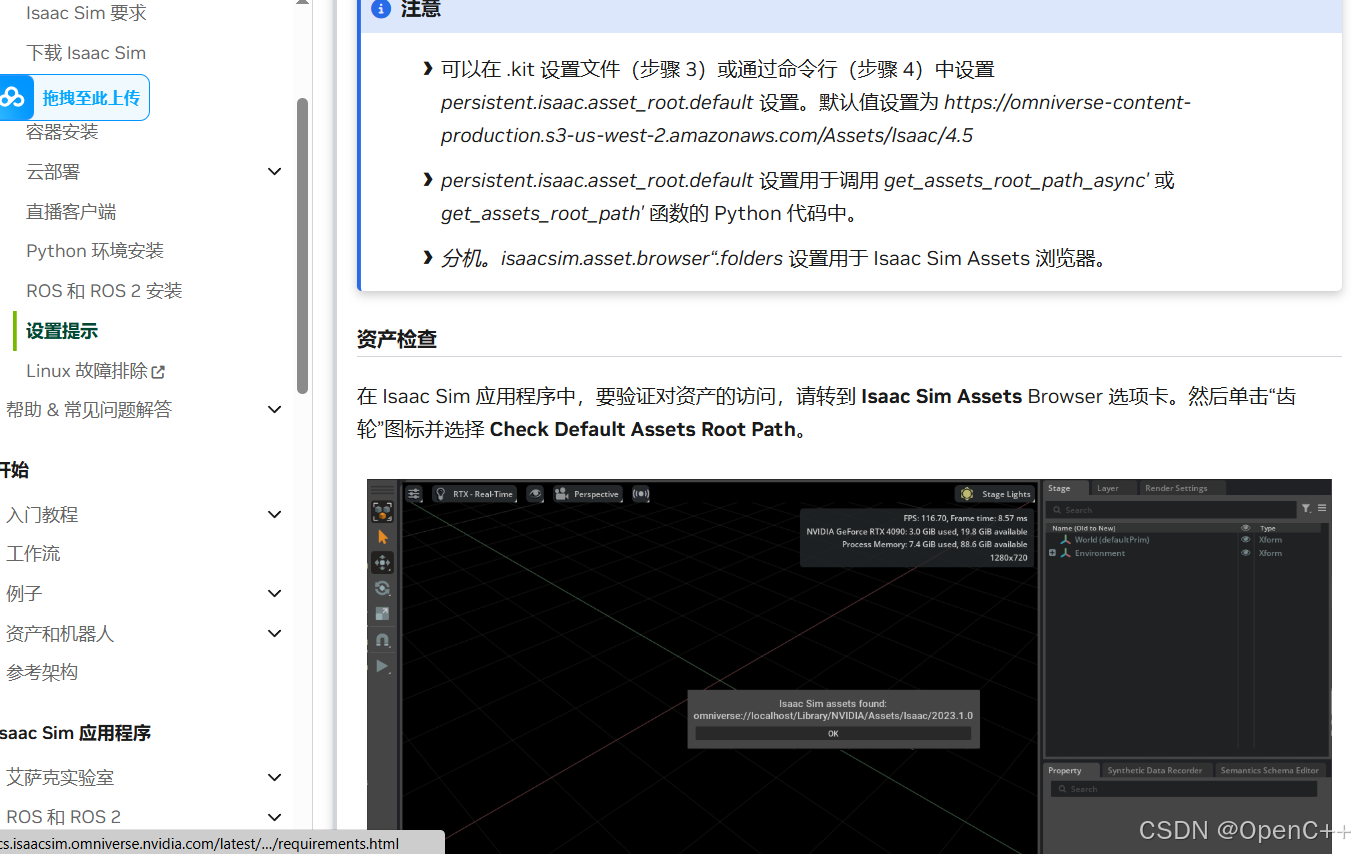Click the external link icon after Linux 故障排除
1355x854 pixels.
point(158,372)
